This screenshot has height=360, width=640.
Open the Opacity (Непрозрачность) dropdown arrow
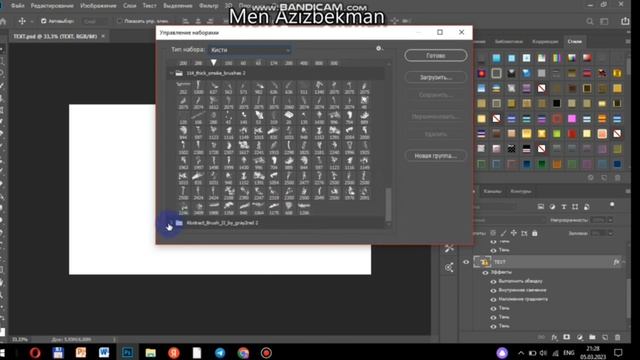click(x=611, y=220)
